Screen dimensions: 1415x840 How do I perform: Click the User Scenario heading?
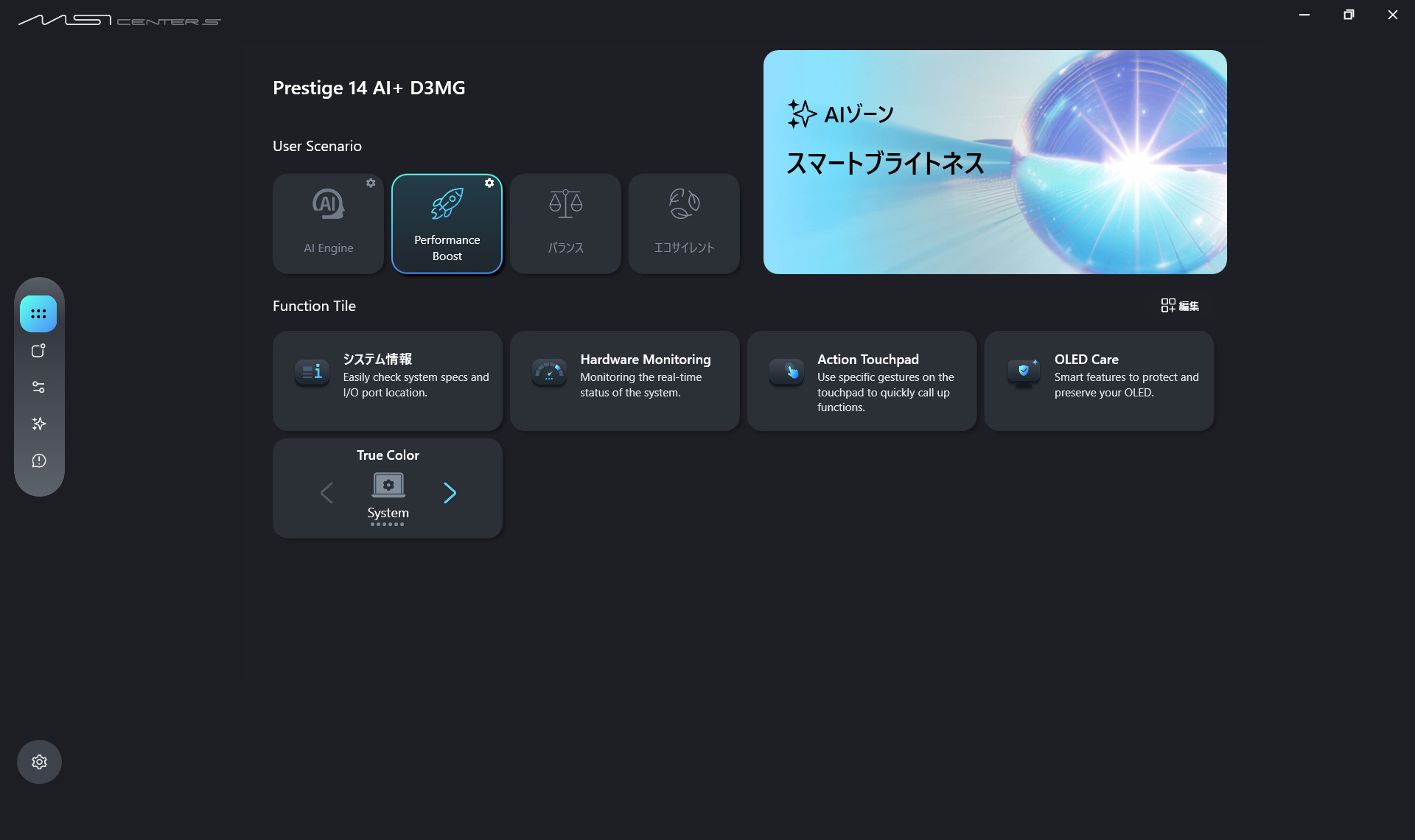pyautogui.click(x=317, y=146)
